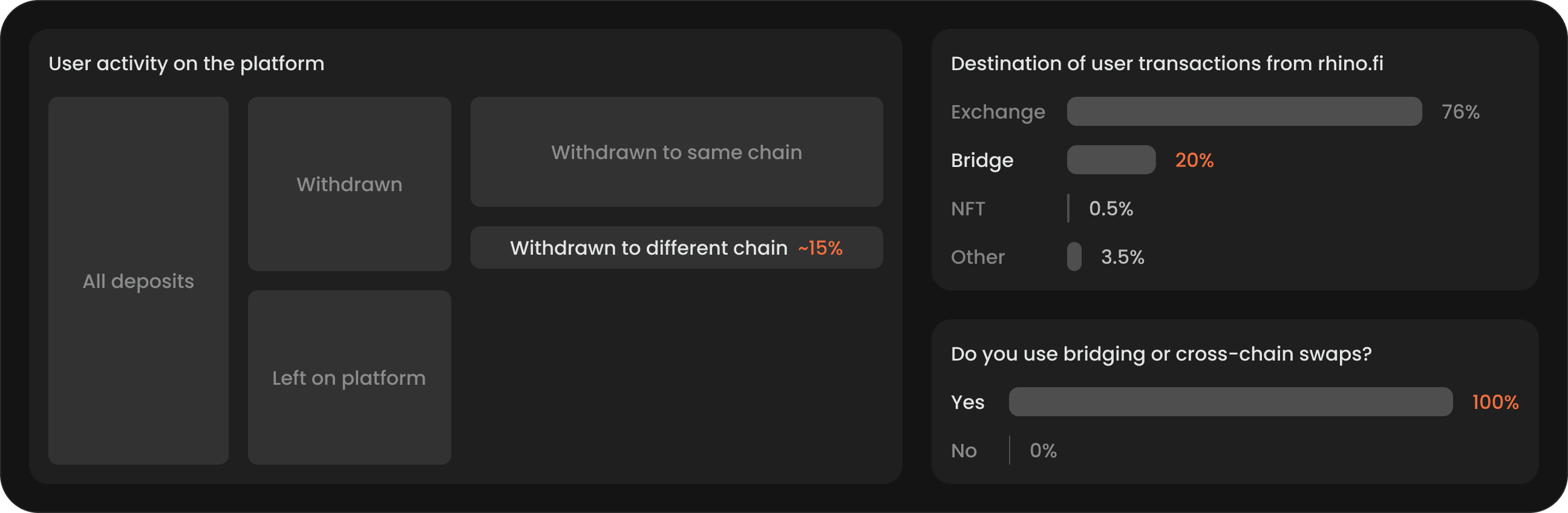1568x513 pixels.
Task: Click the Bridge progress bar
Action: click(1111, 160)
